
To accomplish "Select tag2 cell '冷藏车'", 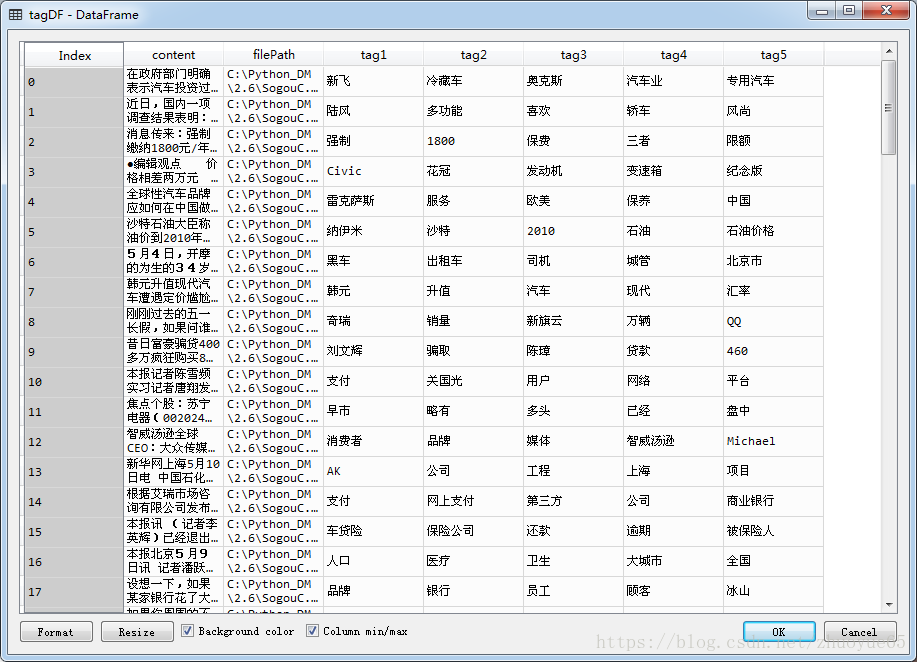I will 474,81.
